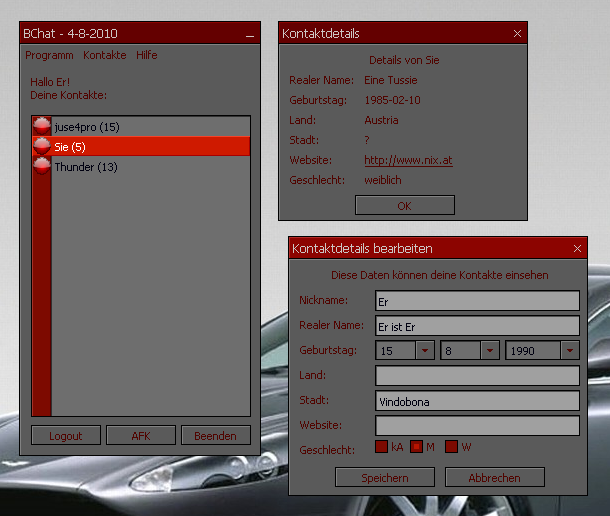Select the M gender option
The height and width of the screenshot is (516, 610).
417,447
